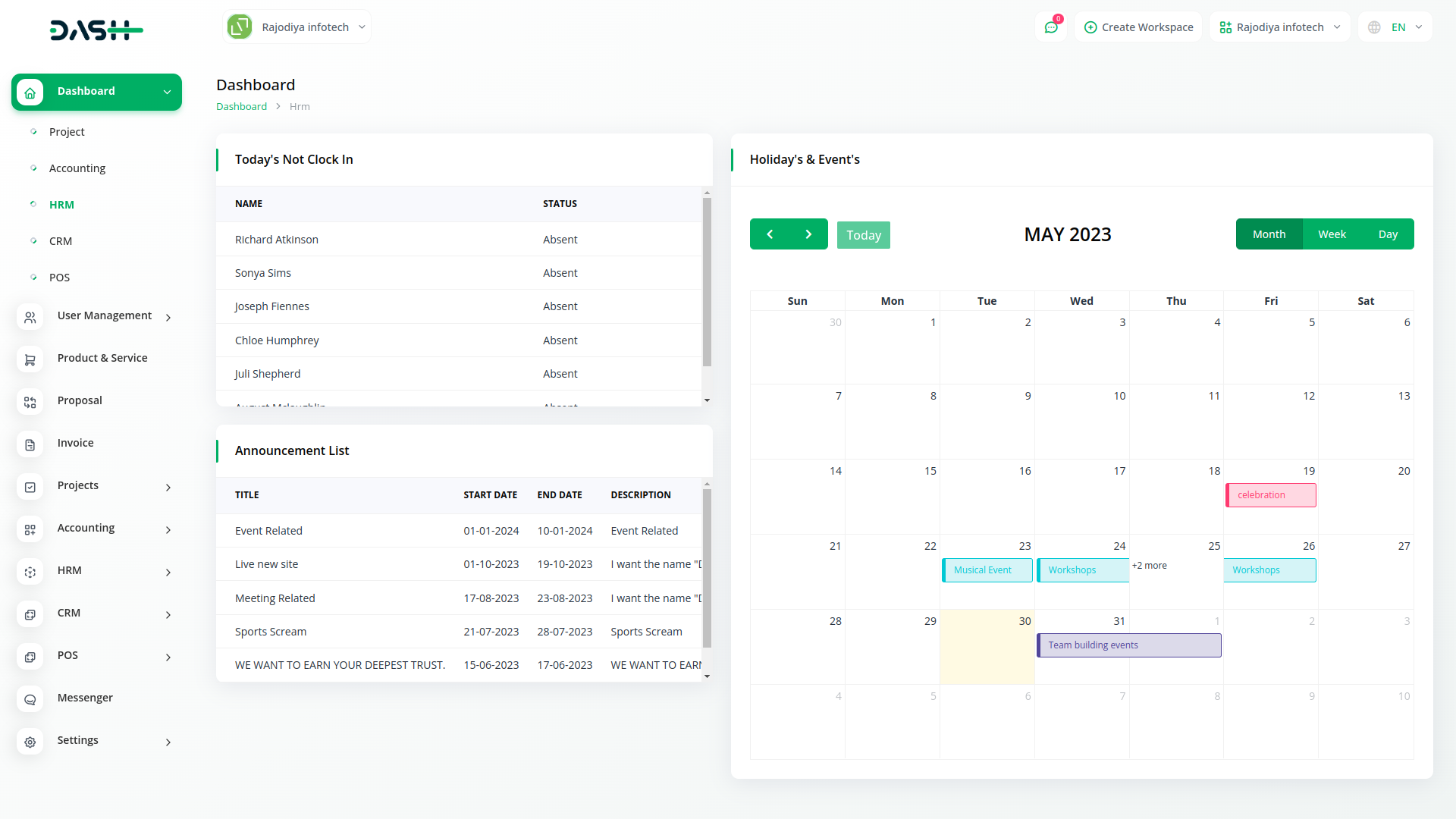This screenshot has width=1456, height=819.
Task: Click the DASH logo
Action: (96, 30)
